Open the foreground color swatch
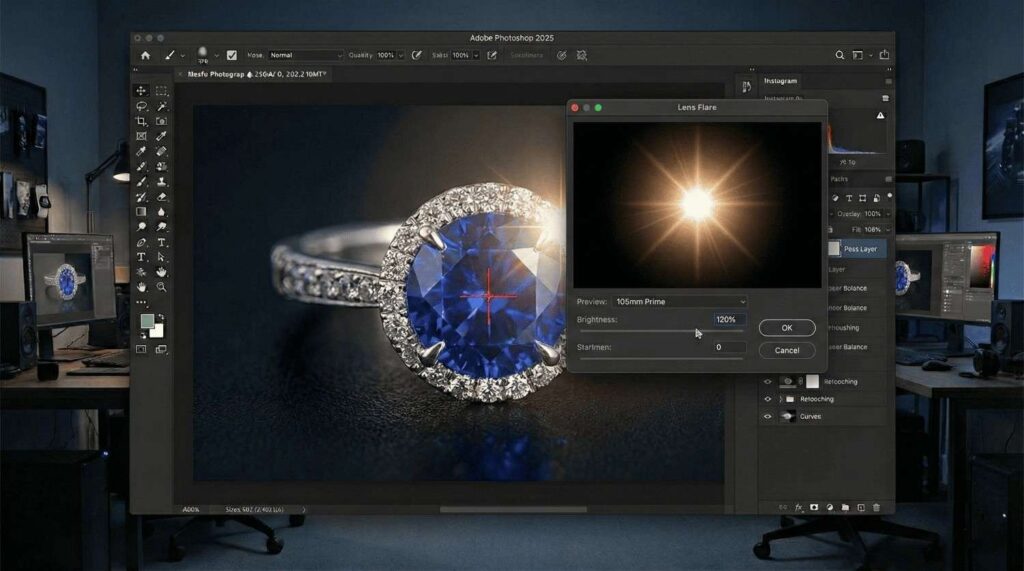 (x=147, y=321)
